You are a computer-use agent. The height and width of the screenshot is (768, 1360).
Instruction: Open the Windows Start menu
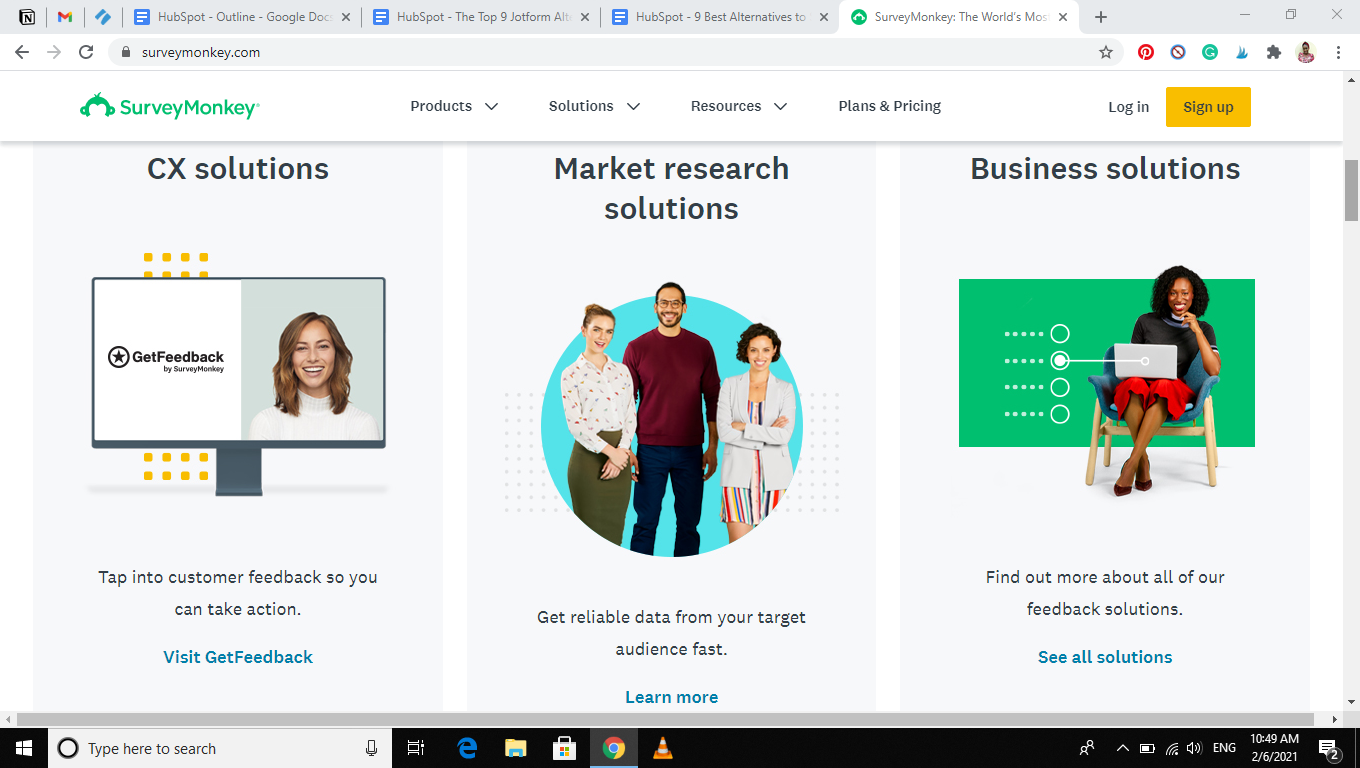[24, 748]
